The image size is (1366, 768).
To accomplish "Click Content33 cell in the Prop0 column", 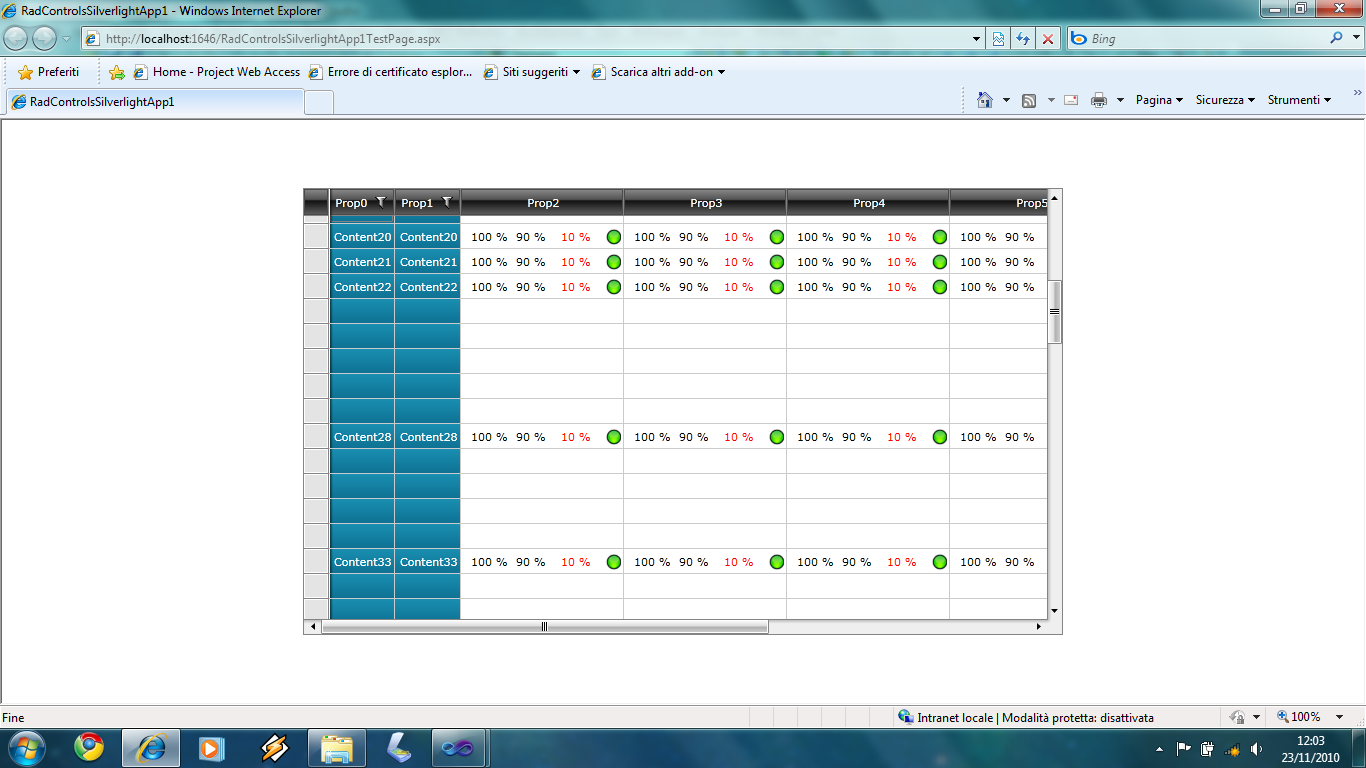I will 362,562.
